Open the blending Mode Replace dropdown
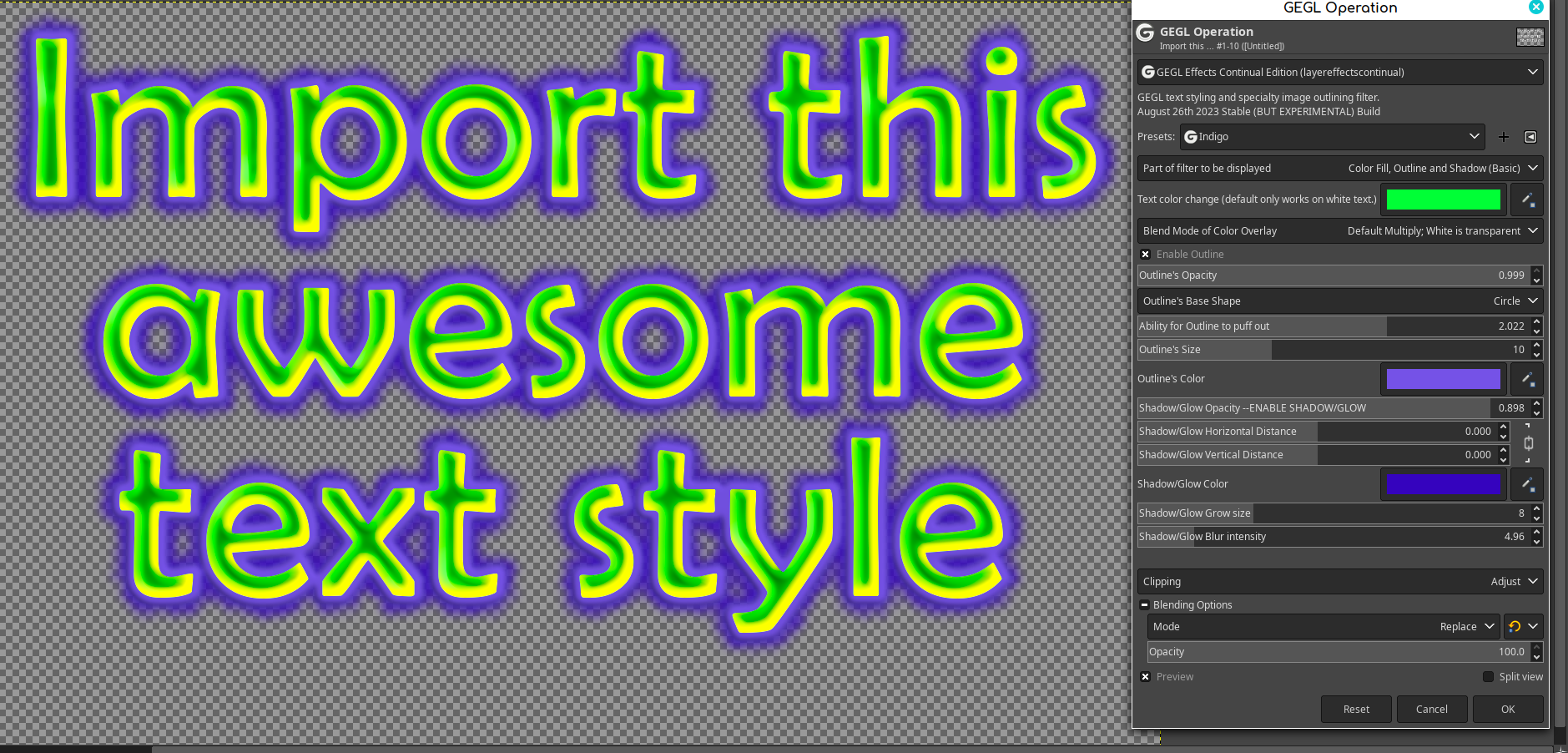This screenshot has height=753, width=1568. click(x=1323, y=627)
